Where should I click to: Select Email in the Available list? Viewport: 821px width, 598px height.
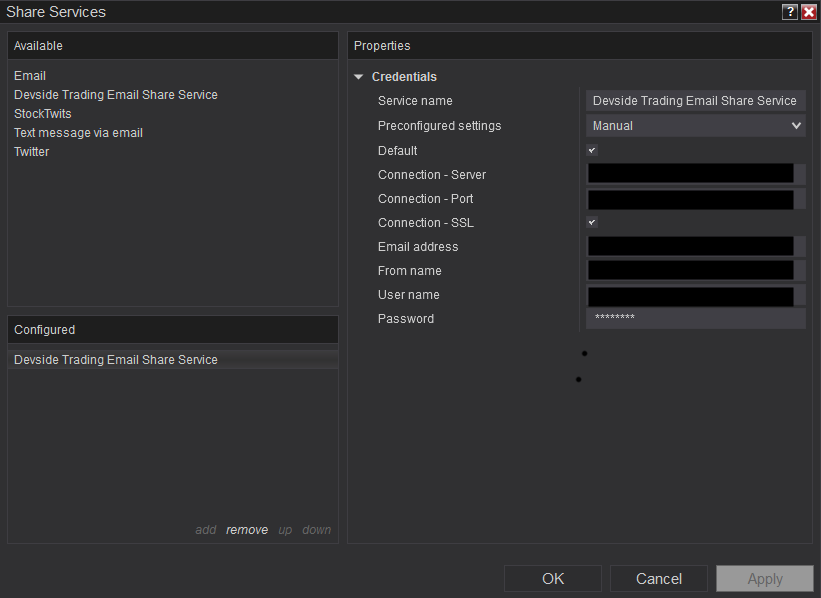30,76
